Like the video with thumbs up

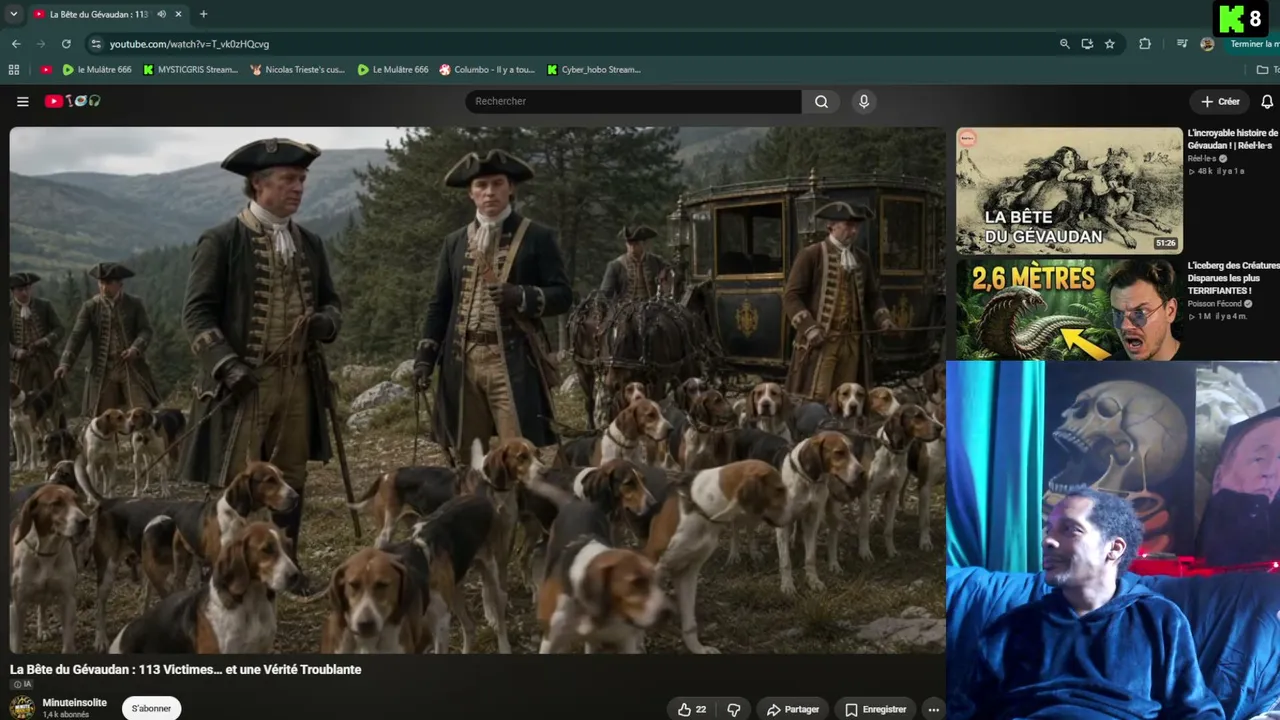[x=691, y=709]
